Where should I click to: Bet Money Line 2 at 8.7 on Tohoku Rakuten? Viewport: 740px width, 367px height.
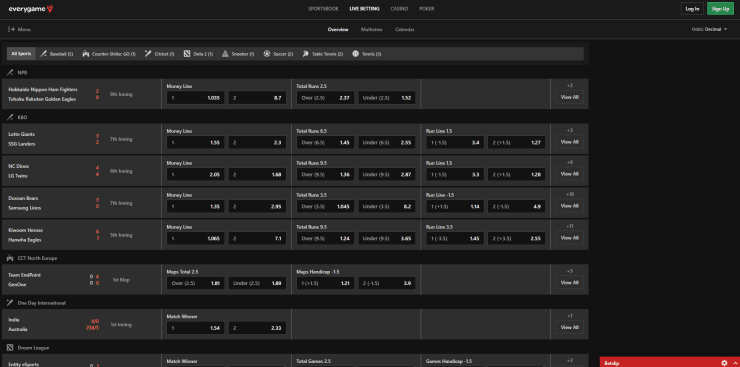[x=258, y=98]
